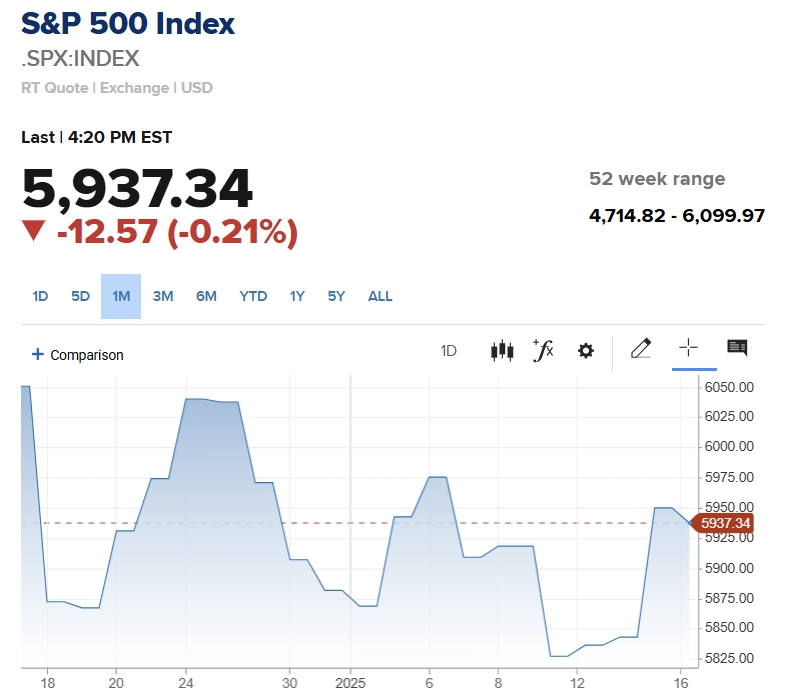
Task: Show ALL historical range
Action: pos(380,296)
